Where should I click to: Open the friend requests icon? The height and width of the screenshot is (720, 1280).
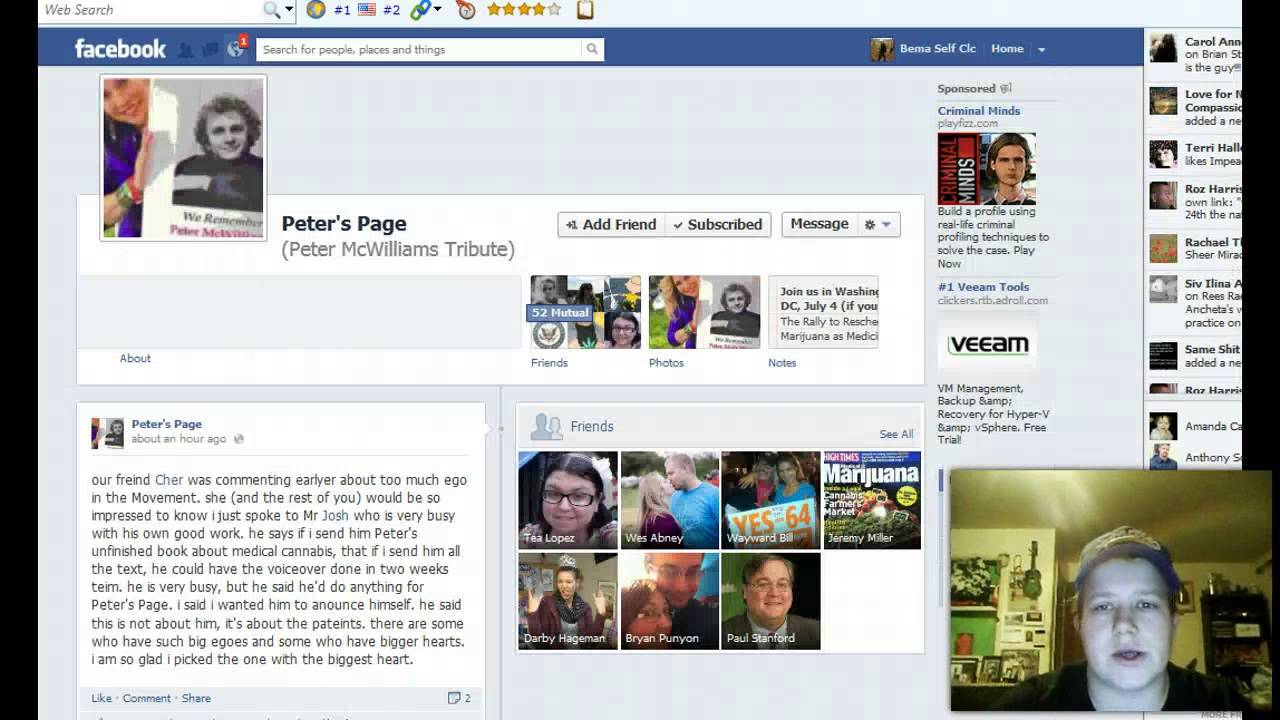[186, 49]
